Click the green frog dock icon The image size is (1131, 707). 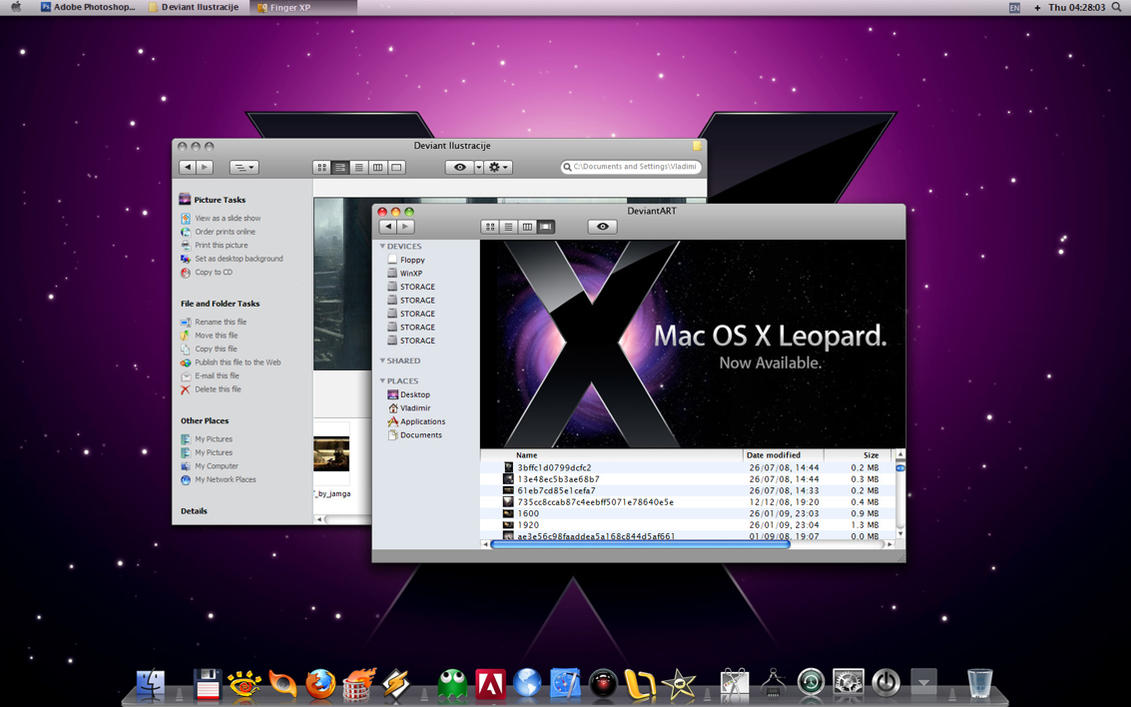(x=452, y=684)
